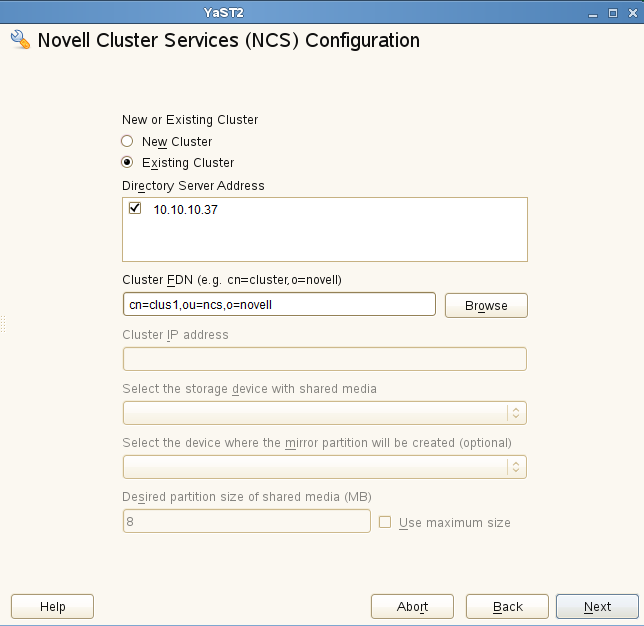Open the mirror partition device dropdown
This screenshot has height=626, width=644.
tap(324, 467)
